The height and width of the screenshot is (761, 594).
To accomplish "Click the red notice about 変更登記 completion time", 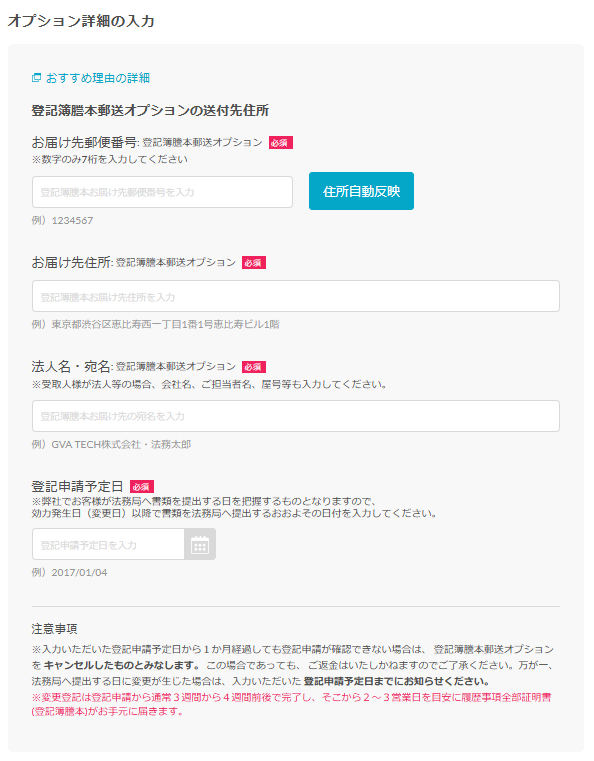I will 291,705.
